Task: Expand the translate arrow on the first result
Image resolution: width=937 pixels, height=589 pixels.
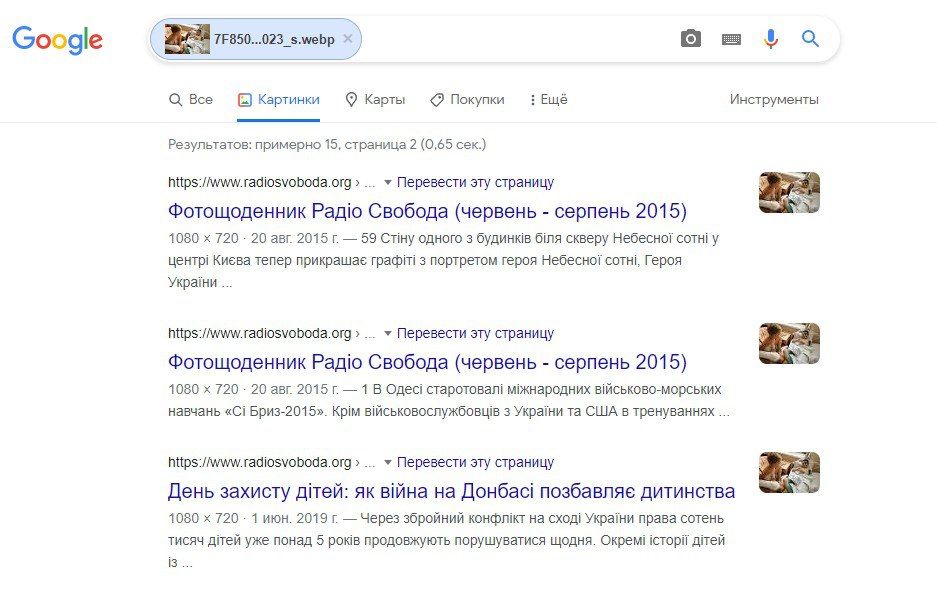Action: (389, 182)
